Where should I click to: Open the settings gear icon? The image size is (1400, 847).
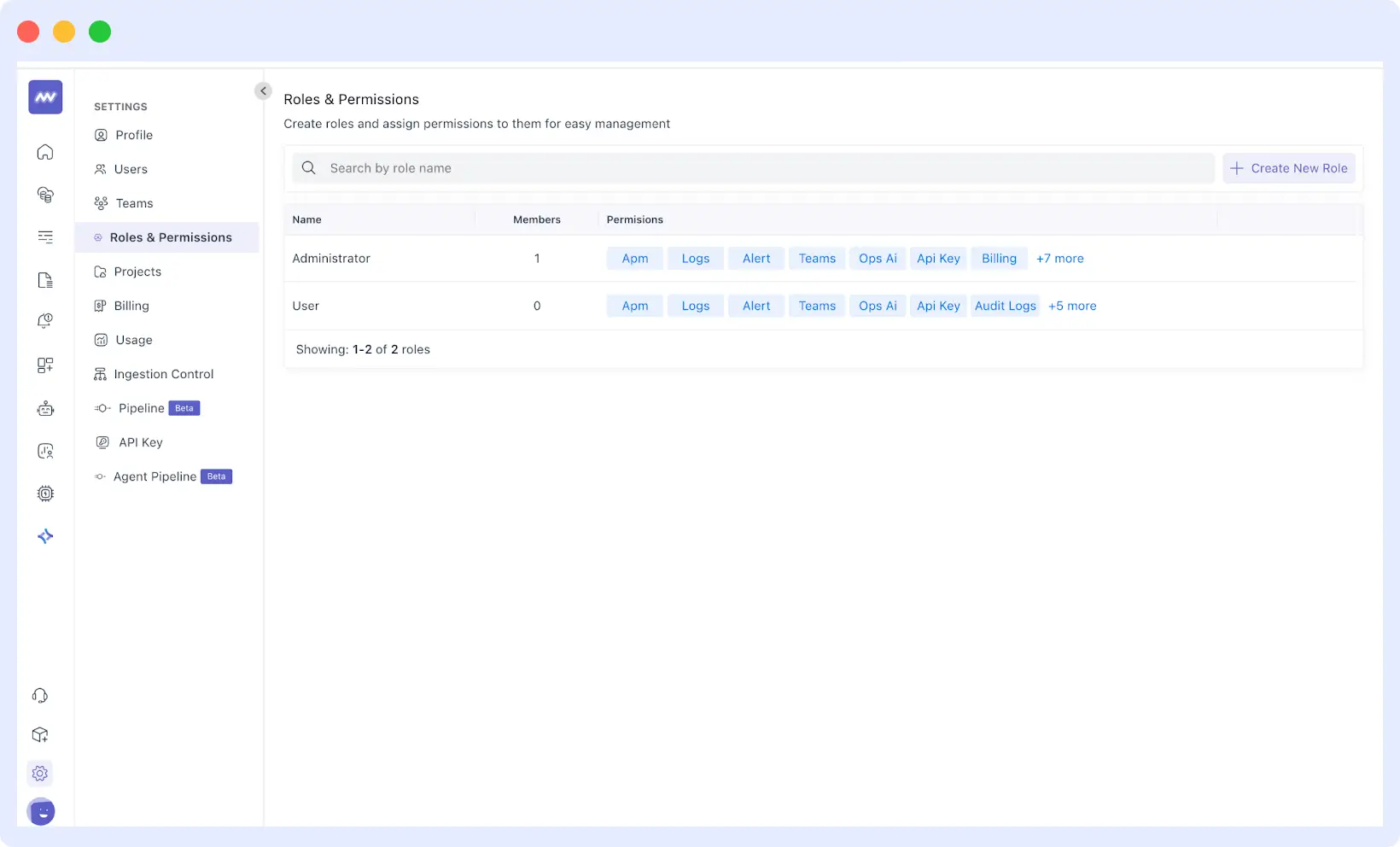coord(39,773)
